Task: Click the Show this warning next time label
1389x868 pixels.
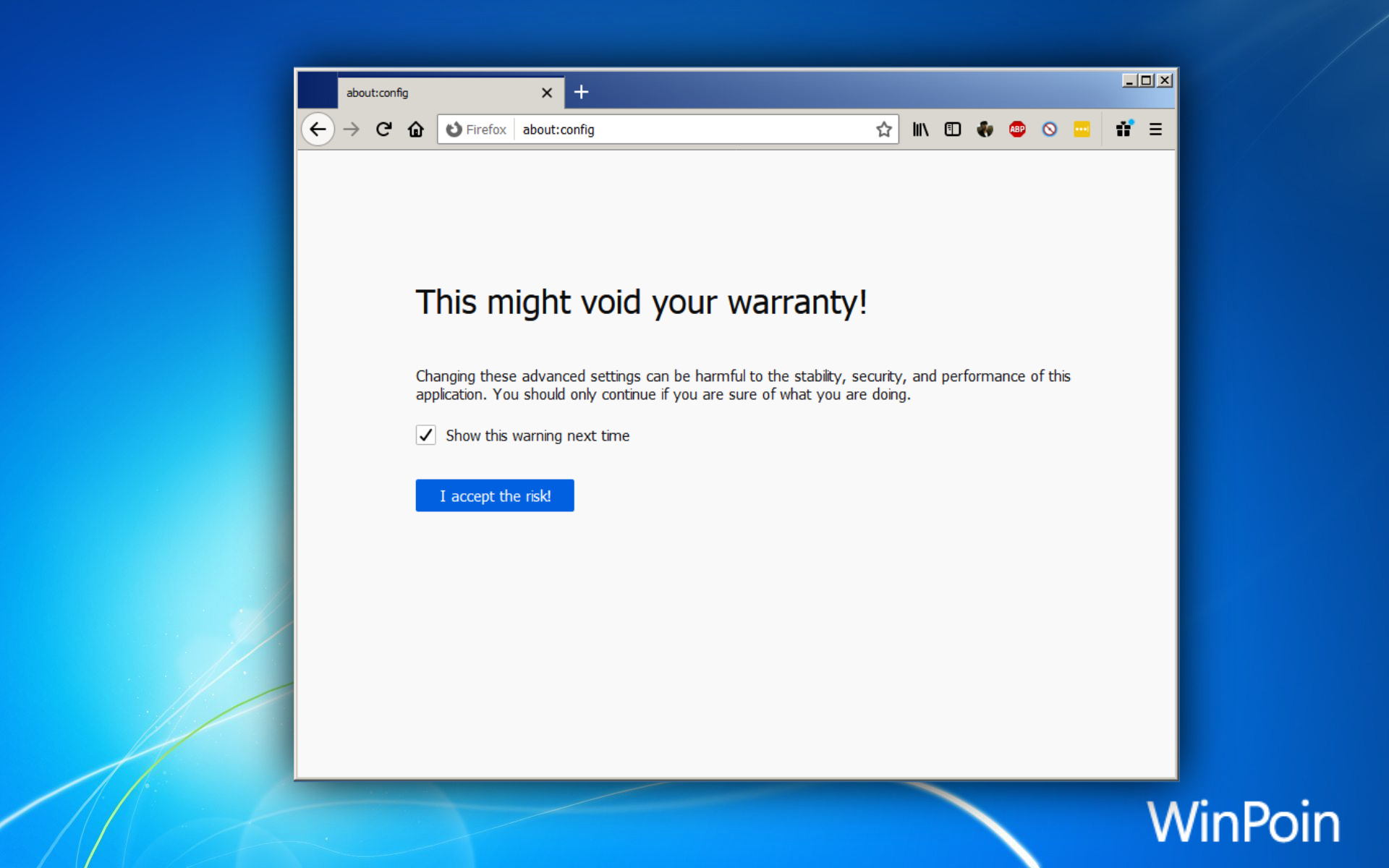Action: [538, 435]
